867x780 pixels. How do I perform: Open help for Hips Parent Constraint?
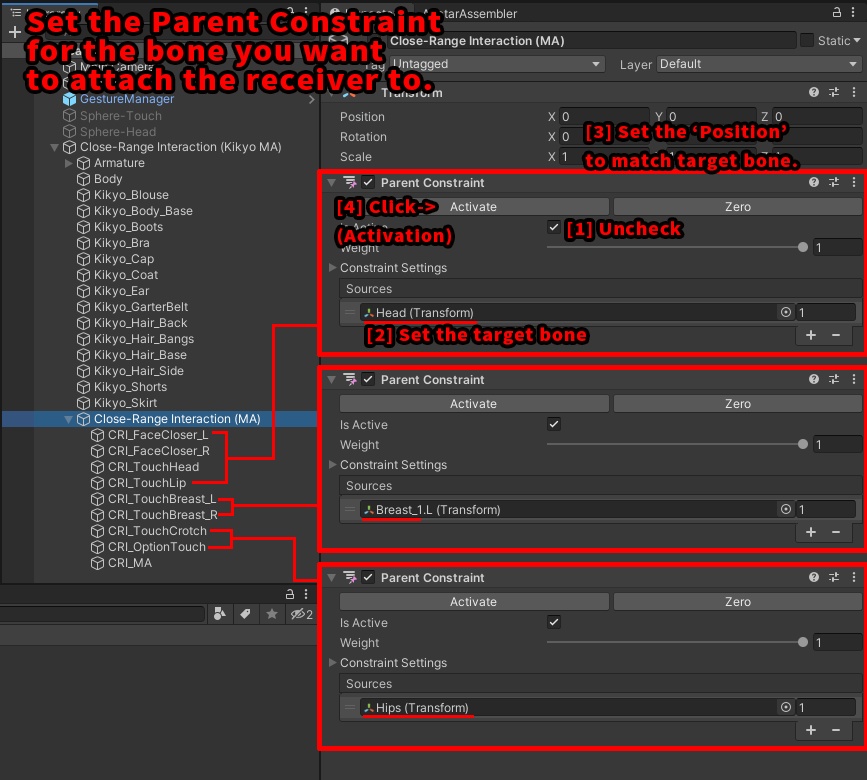tap(813, 577)
